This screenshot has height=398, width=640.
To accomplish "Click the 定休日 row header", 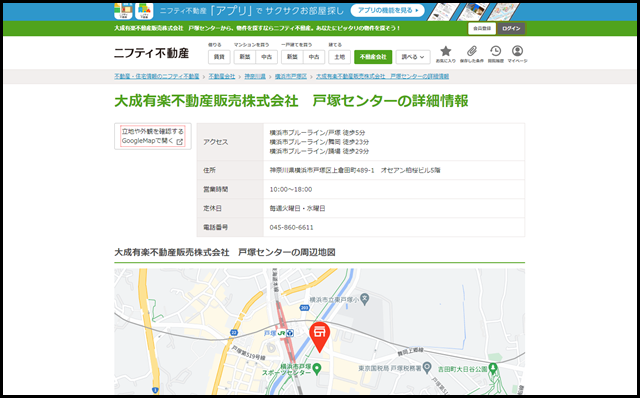I will click(x=230, y=208).
